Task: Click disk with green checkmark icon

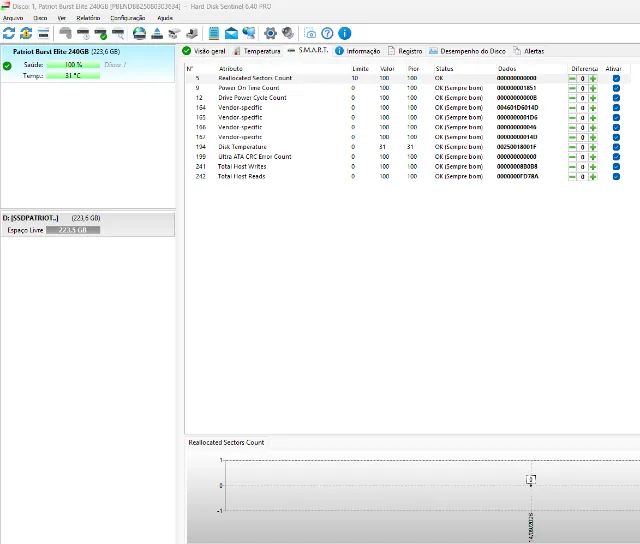Action: tap(100, 33)
